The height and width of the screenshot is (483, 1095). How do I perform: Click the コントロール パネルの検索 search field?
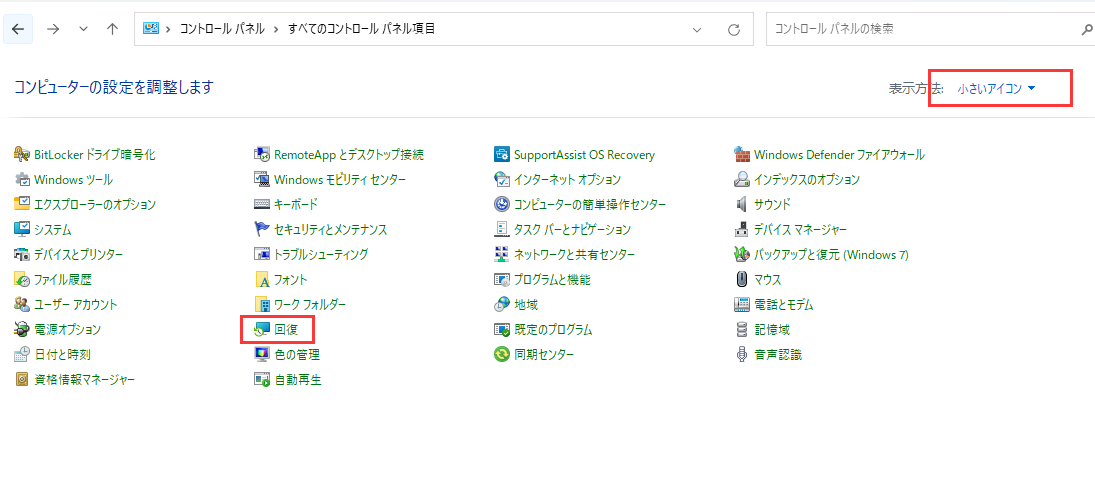[920, 29]
